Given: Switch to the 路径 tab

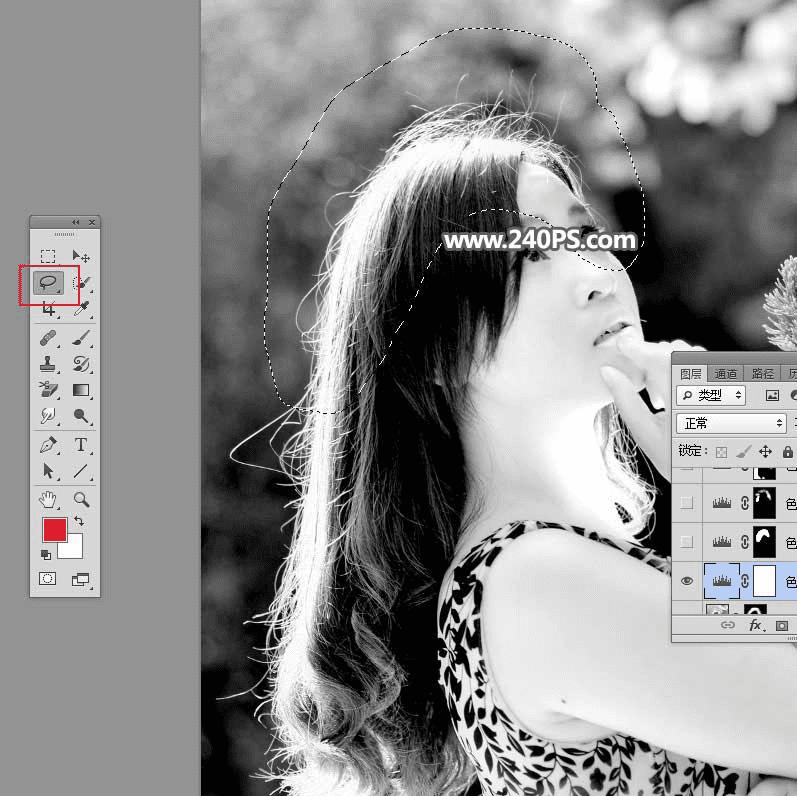Looking at the screenshot, I should [x=762, y=374].
